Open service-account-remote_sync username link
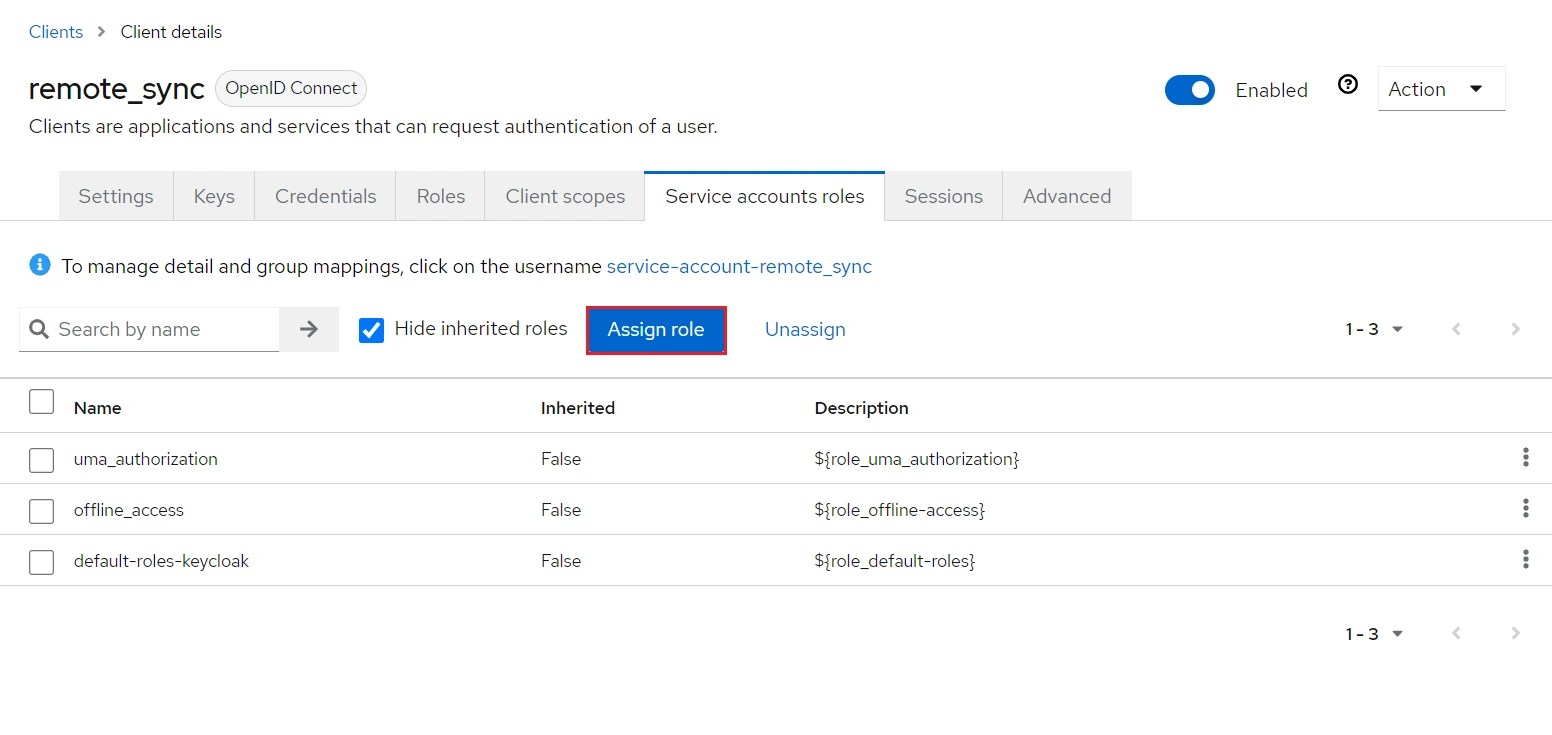This screenshot has height=735, width=1552. click(x=739, y=266)
